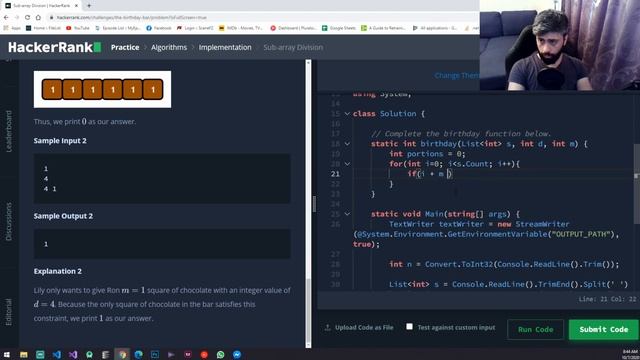Click the 'int portions = 0;' line

coord(427,154)
